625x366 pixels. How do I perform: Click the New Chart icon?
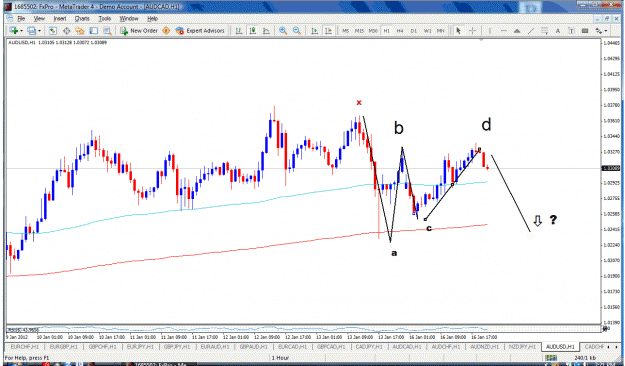click(14, 31)
